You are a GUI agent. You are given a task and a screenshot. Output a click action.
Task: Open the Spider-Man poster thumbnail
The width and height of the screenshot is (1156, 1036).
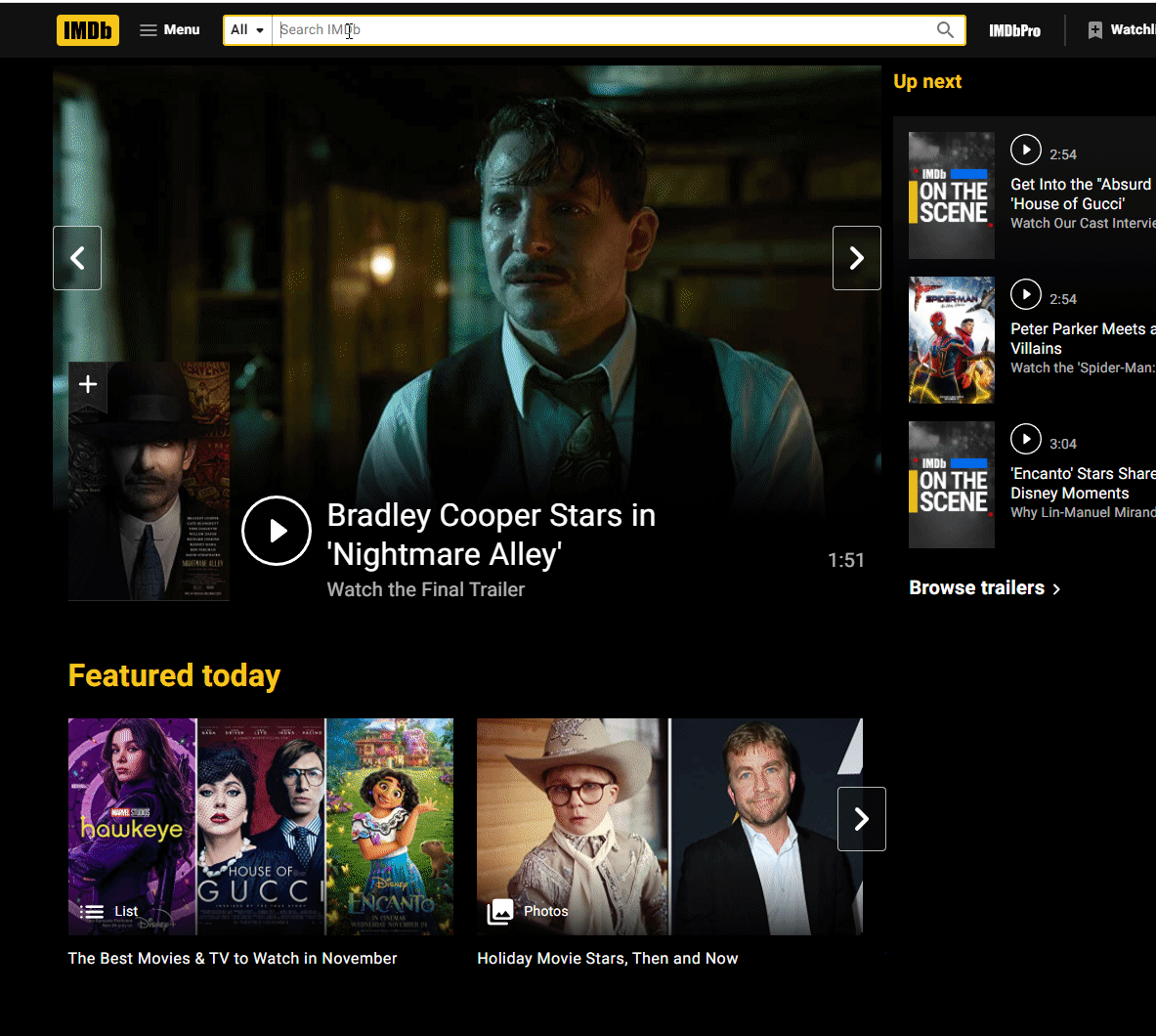[951, 340]
